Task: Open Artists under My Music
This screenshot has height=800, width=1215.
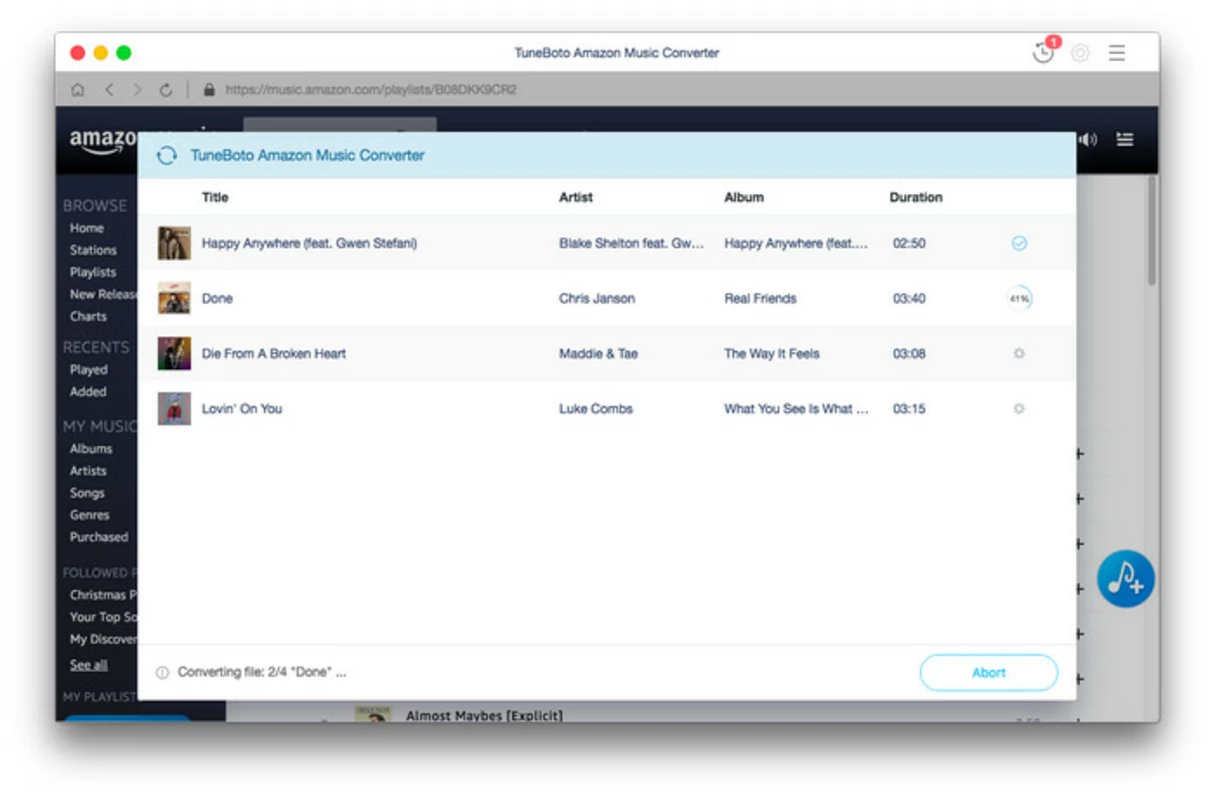Action: tap(88, 470)
